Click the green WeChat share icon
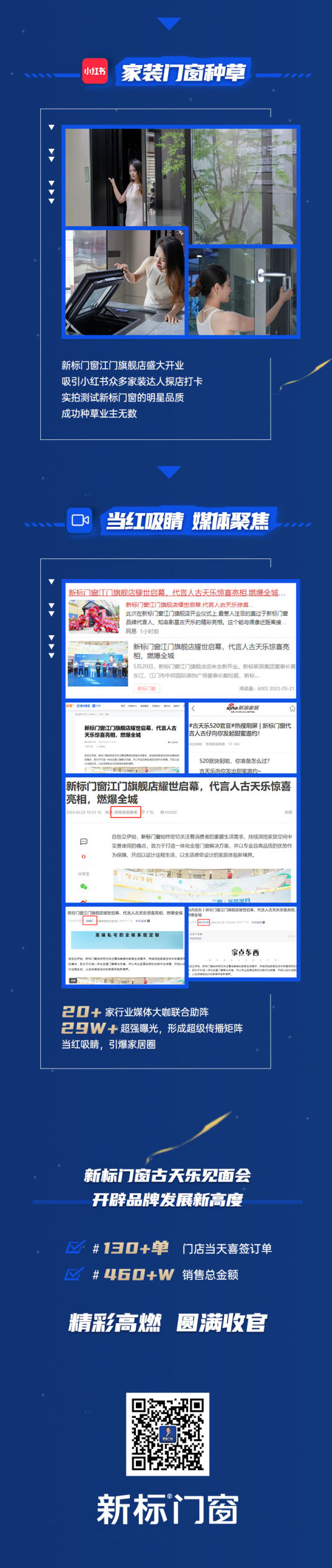 (x=83, y=886)
